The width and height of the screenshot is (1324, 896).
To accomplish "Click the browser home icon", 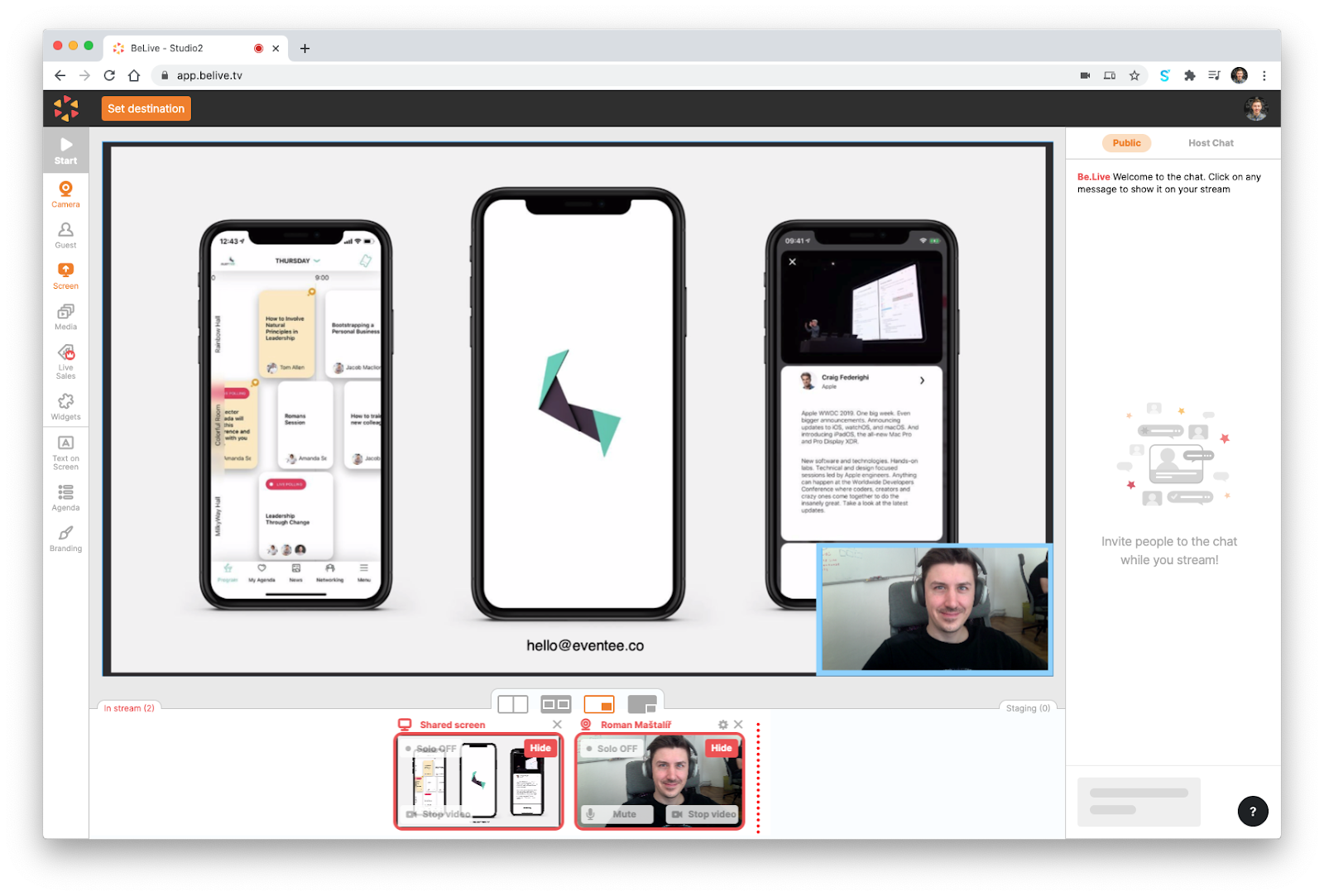I will [134, 75].
